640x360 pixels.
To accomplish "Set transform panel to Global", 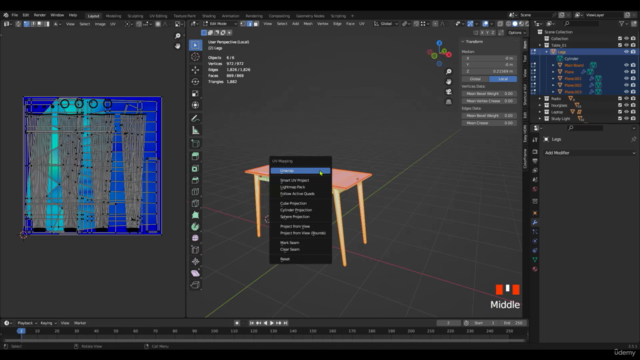I will tap(475, 79).
